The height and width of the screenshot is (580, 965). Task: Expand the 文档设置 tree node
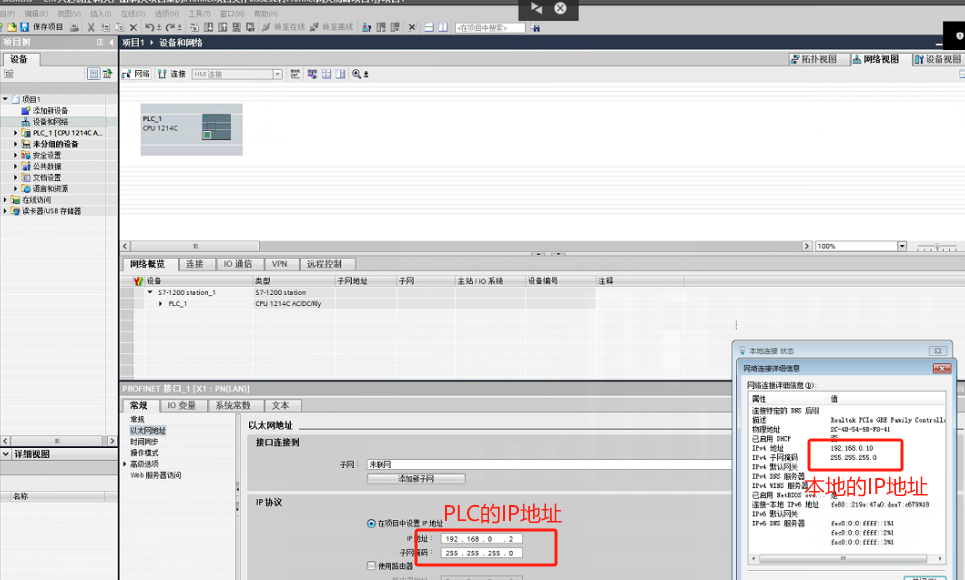[x=16, y=177]
